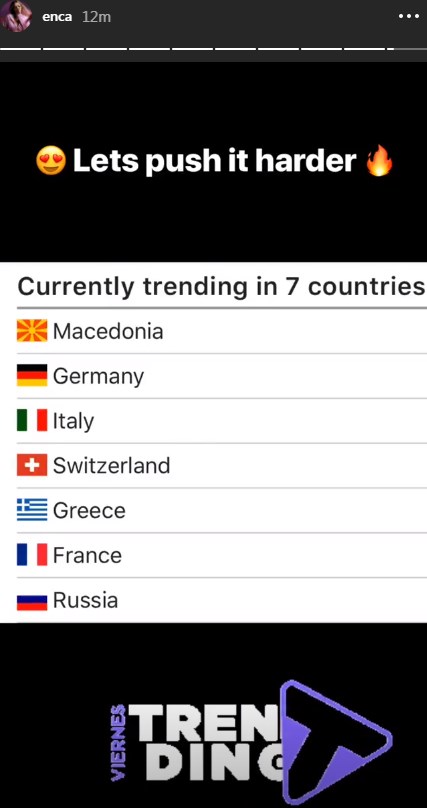Tap the enca username
The width and height of the screenshot is (427, 808).
[57, 17]
